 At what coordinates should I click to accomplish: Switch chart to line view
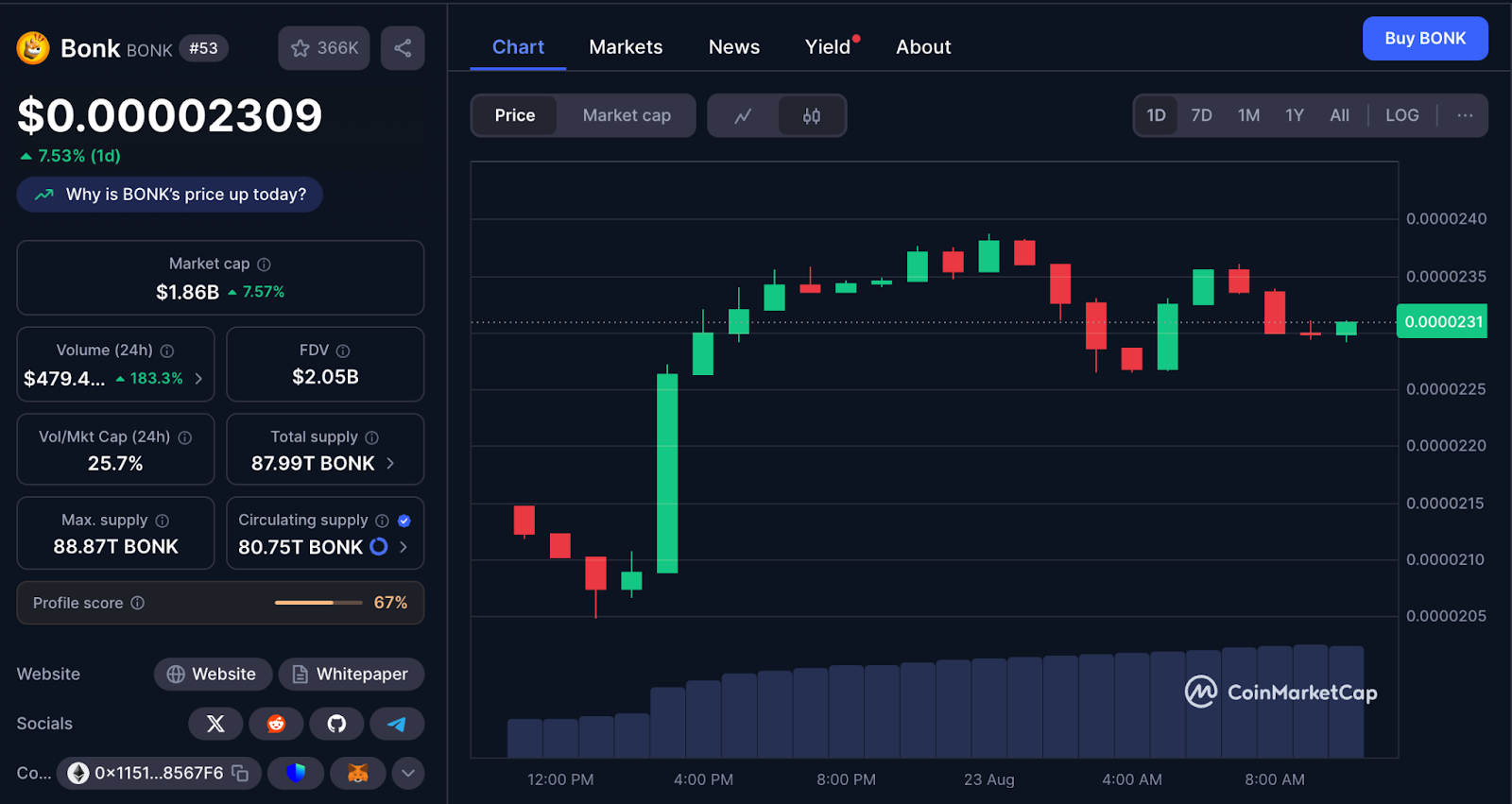[743, 115]
